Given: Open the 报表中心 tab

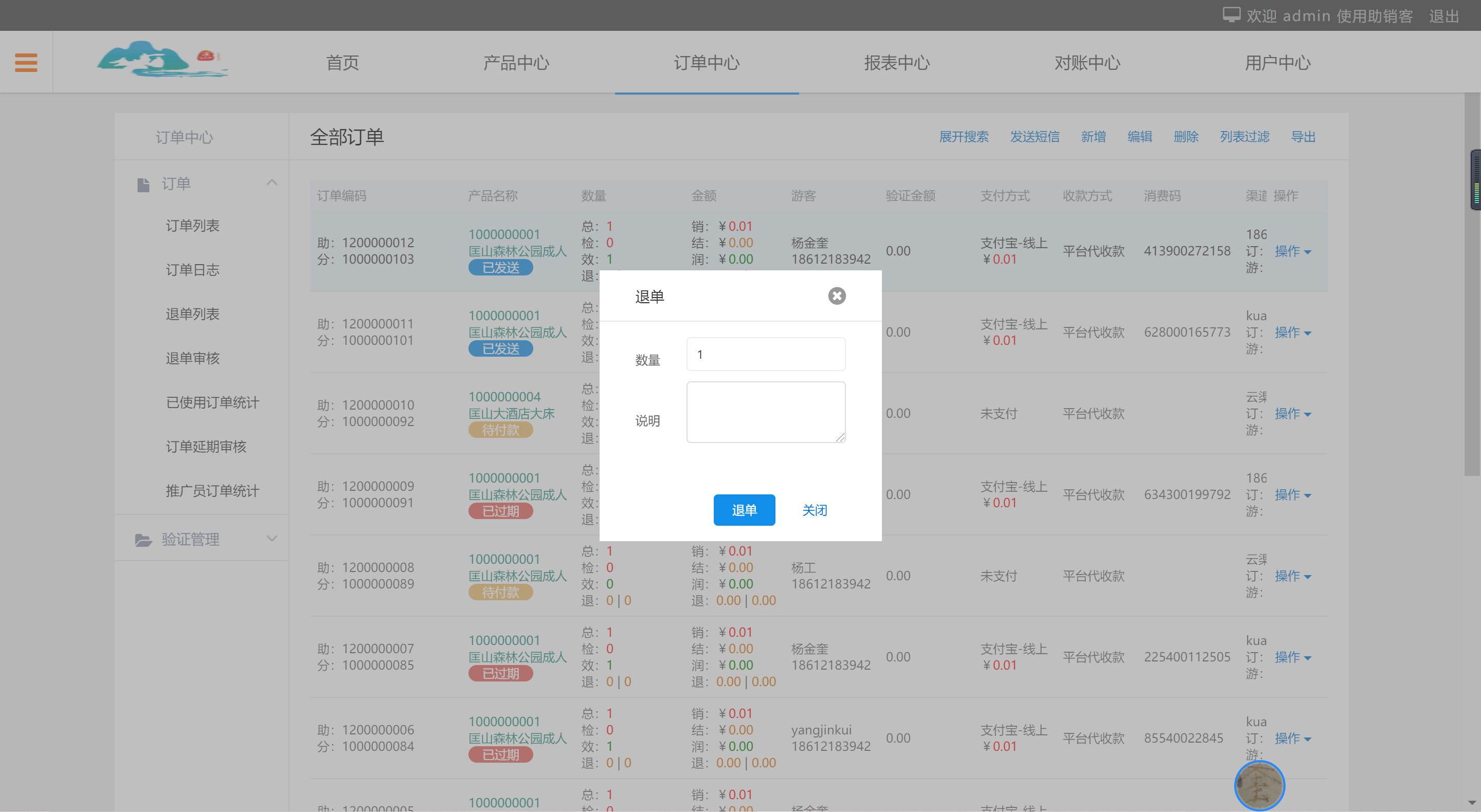Looking at the screenshot, I should (x=897, y=63).
